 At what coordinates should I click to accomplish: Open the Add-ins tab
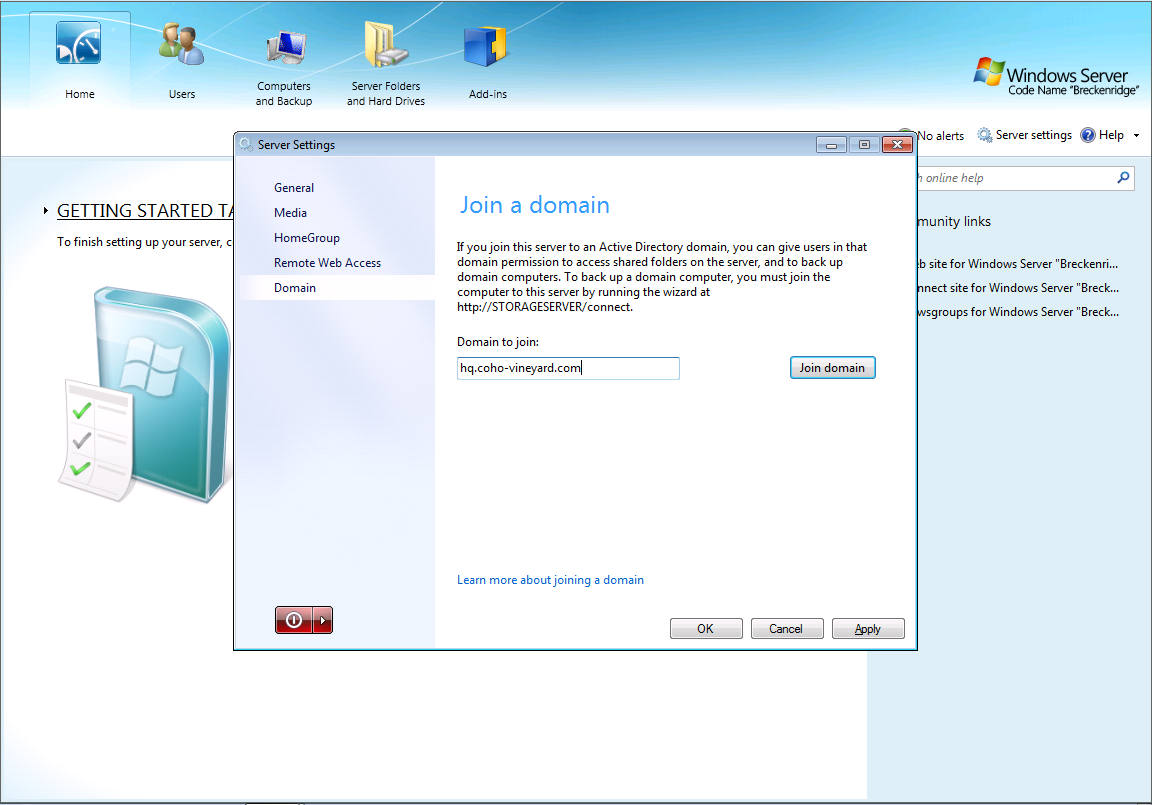tap(487, 63)
